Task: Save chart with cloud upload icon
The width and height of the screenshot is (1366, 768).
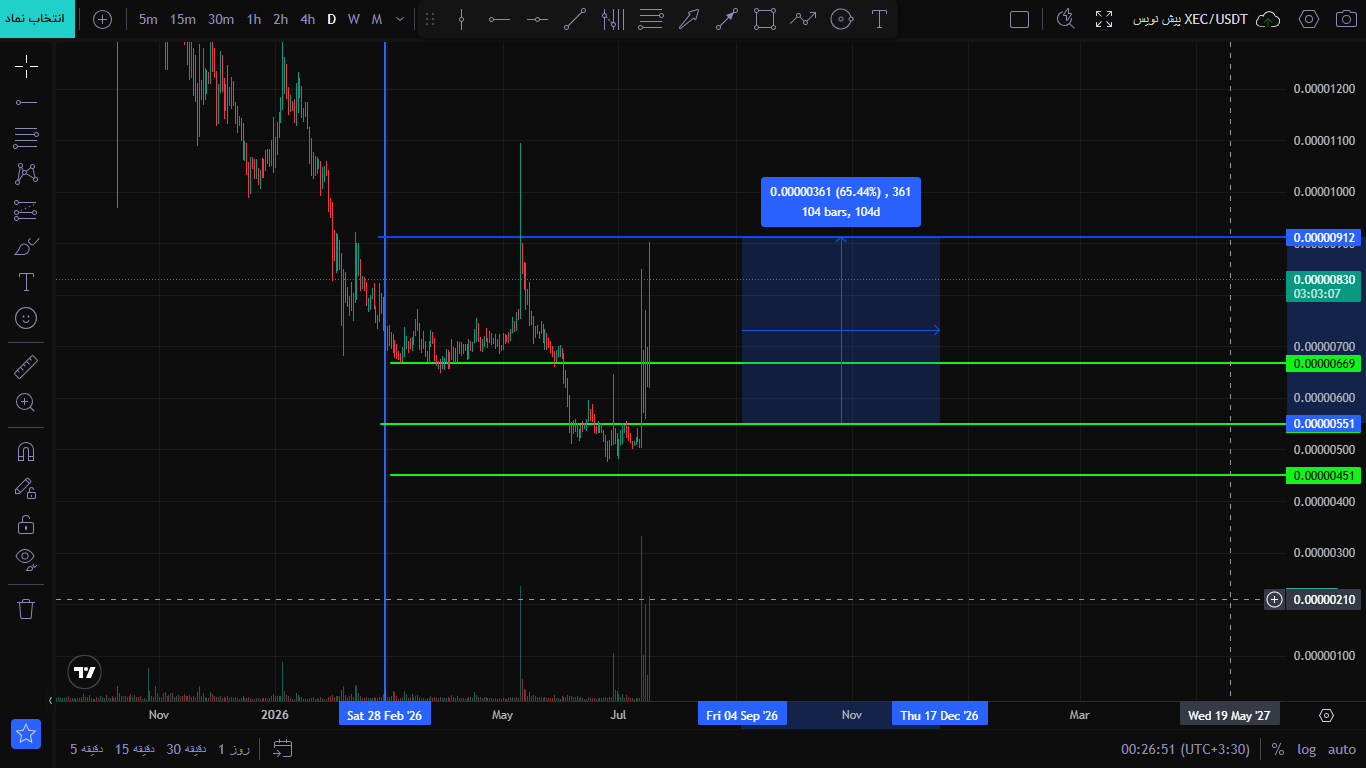Action: click(x=1268, y=19)
